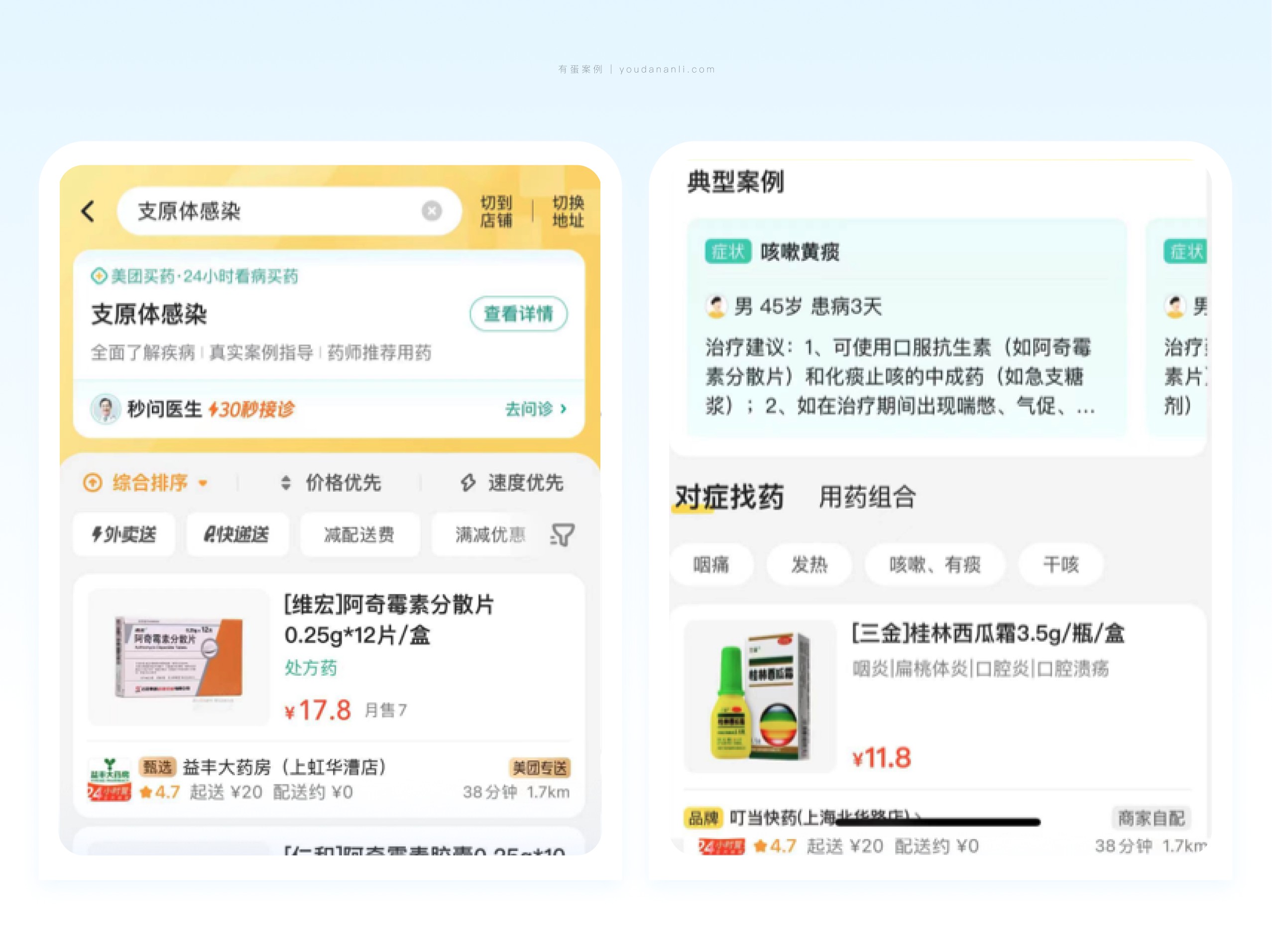1272x952 pixels.
Task: Open 阿奇霉素分散片 product thumbnail
Action: (x=178, y=656)
